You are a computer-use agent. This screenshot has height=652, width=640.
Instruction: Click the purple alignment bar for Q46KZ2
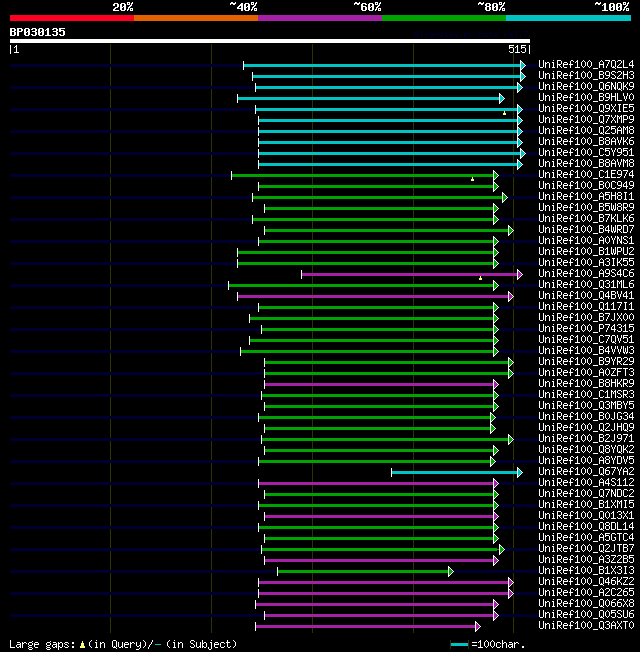click(x=384, y=583)
